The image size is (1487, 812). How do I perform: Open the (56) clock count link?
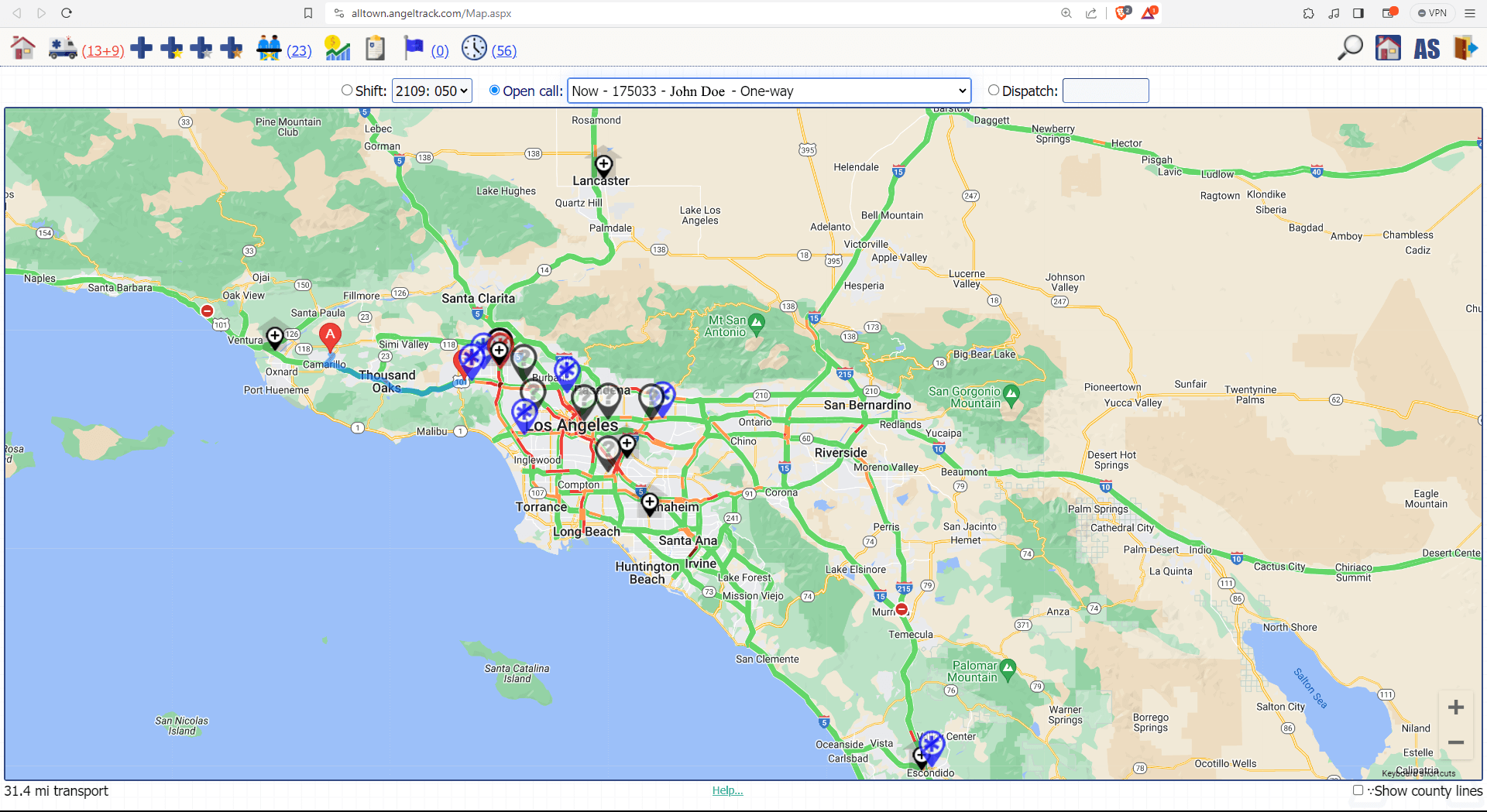504,51
